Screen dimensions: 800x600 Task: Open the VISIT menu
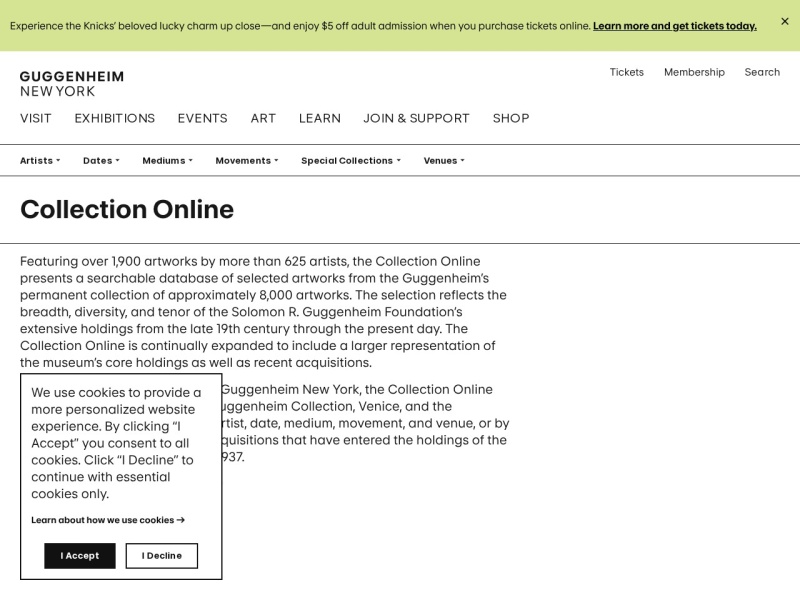click(36, 118)
